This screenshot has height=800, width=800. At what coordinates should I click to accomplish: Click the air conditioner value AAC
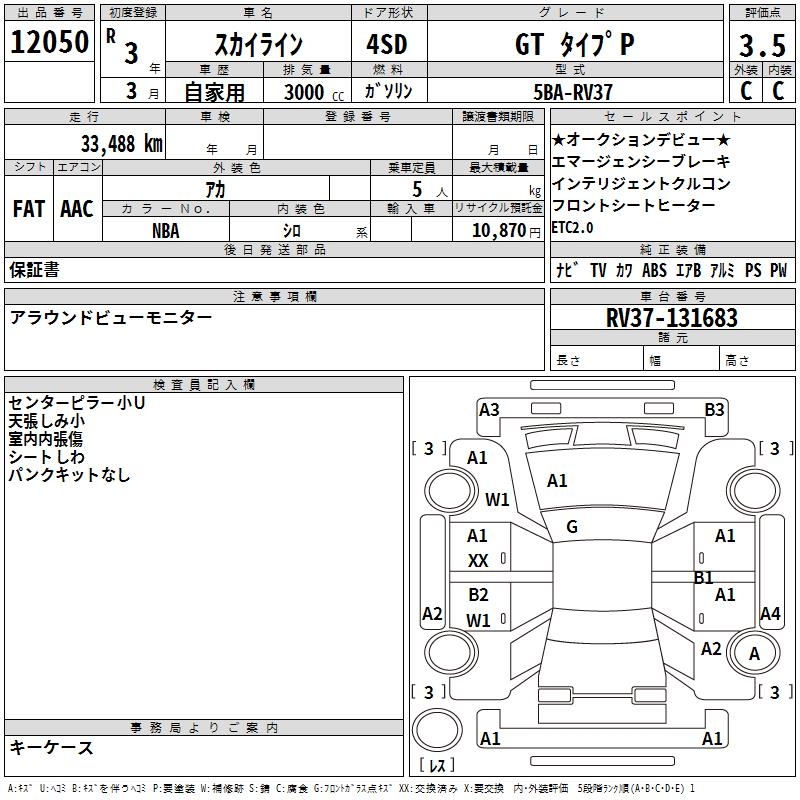[77, 209]
